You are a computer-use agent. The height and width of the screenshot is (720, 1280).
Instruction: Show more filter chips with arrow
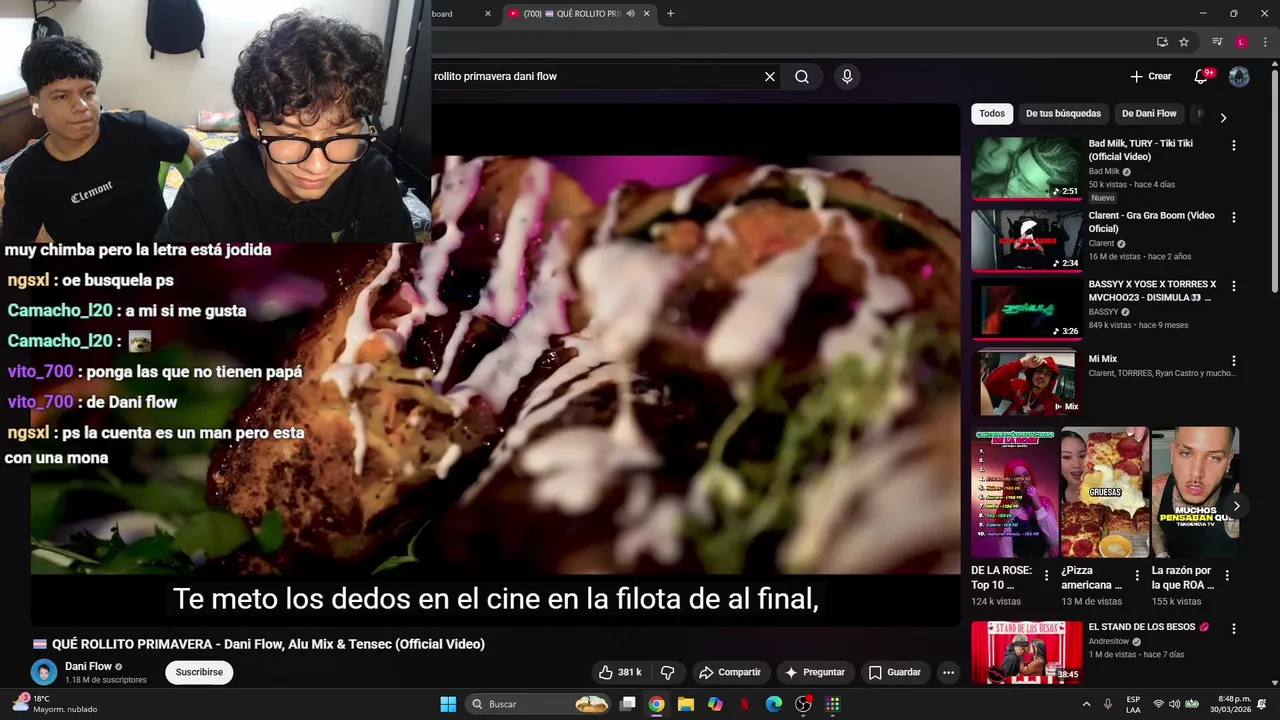[x=1222, y=117]
